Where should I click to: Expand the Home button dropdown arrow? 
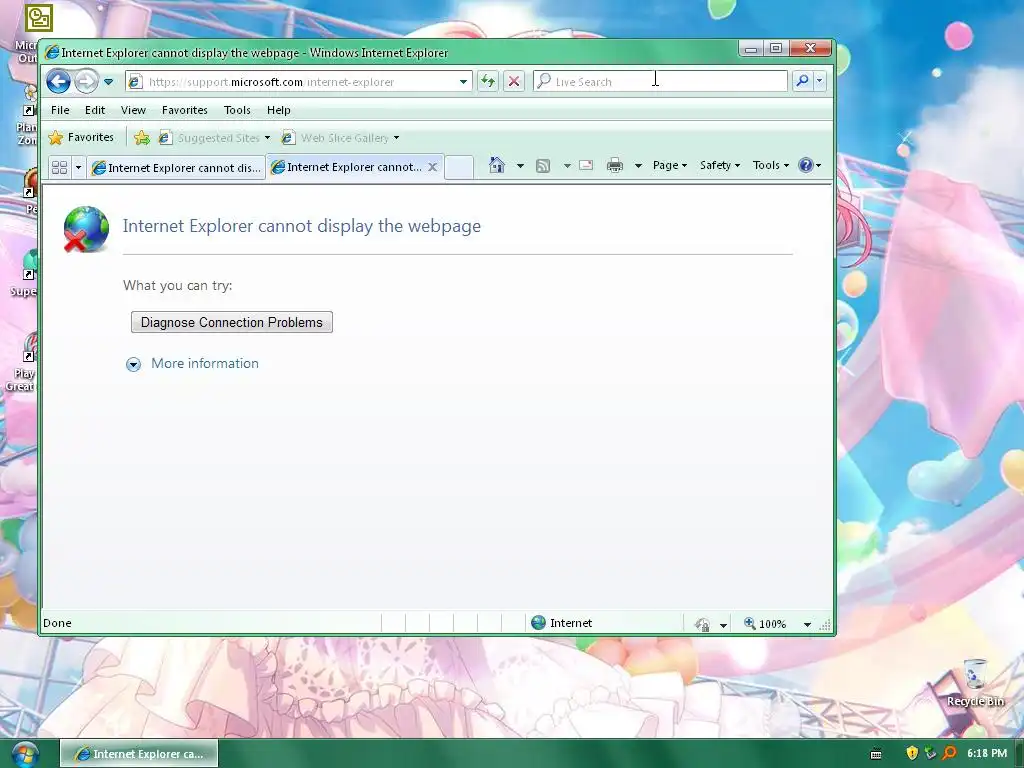point(520,166)
